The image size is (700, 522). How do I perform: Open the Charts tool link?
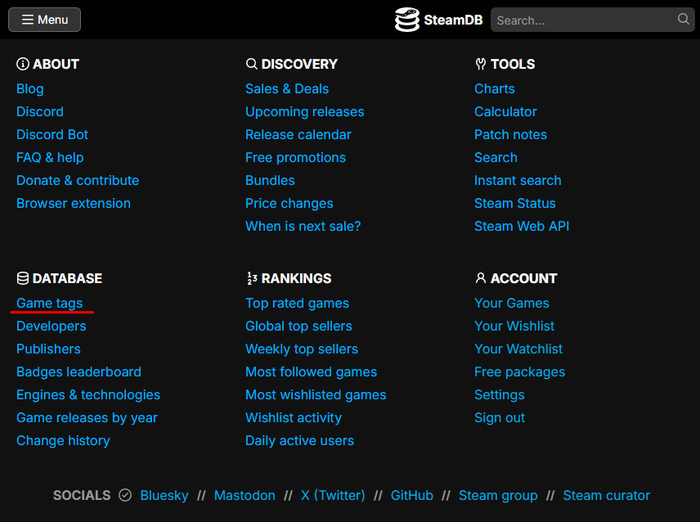click(x=494, y=89)
